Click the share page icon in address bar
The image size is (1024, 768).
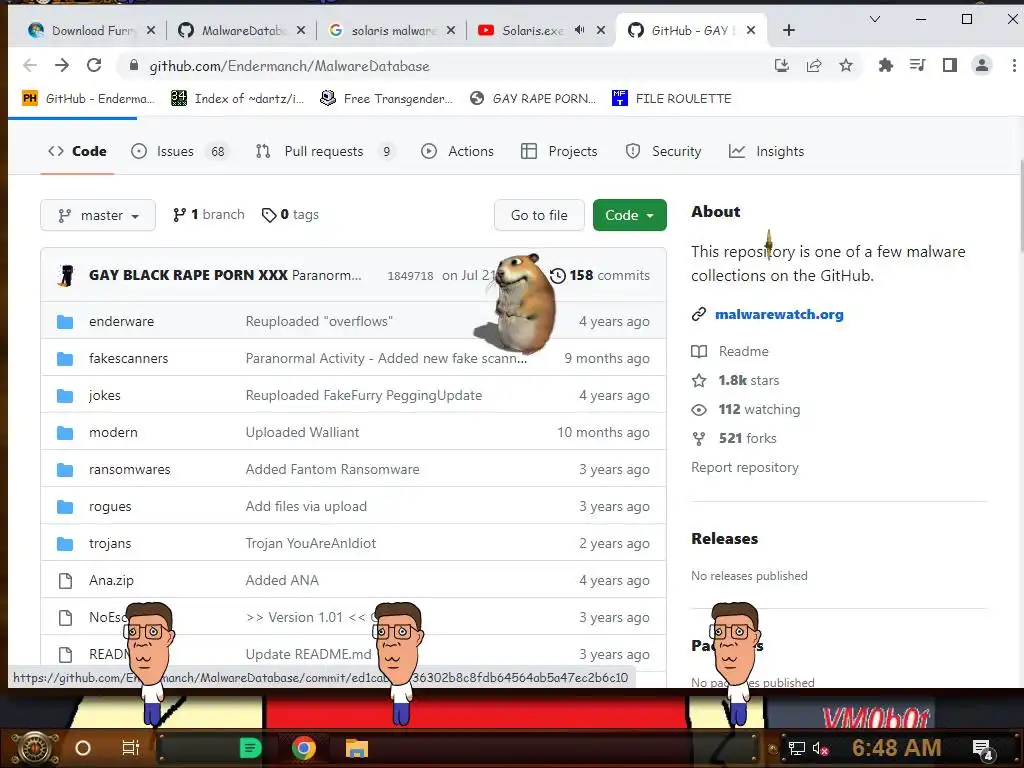pyautogui.click(x=814, y=65)
